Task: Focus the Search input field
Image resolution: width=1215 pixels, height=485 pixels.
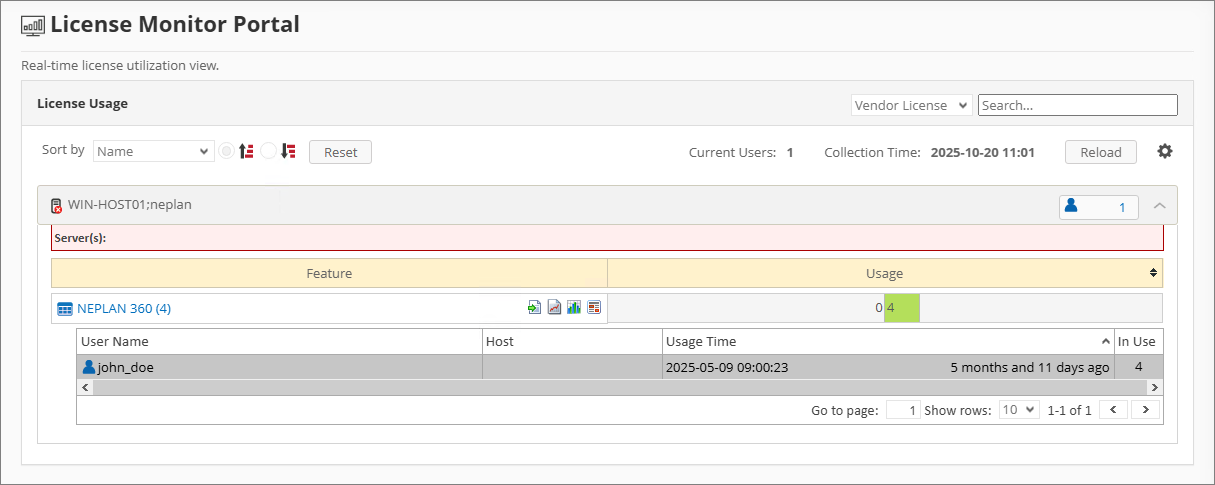Action: point(1078,105)
